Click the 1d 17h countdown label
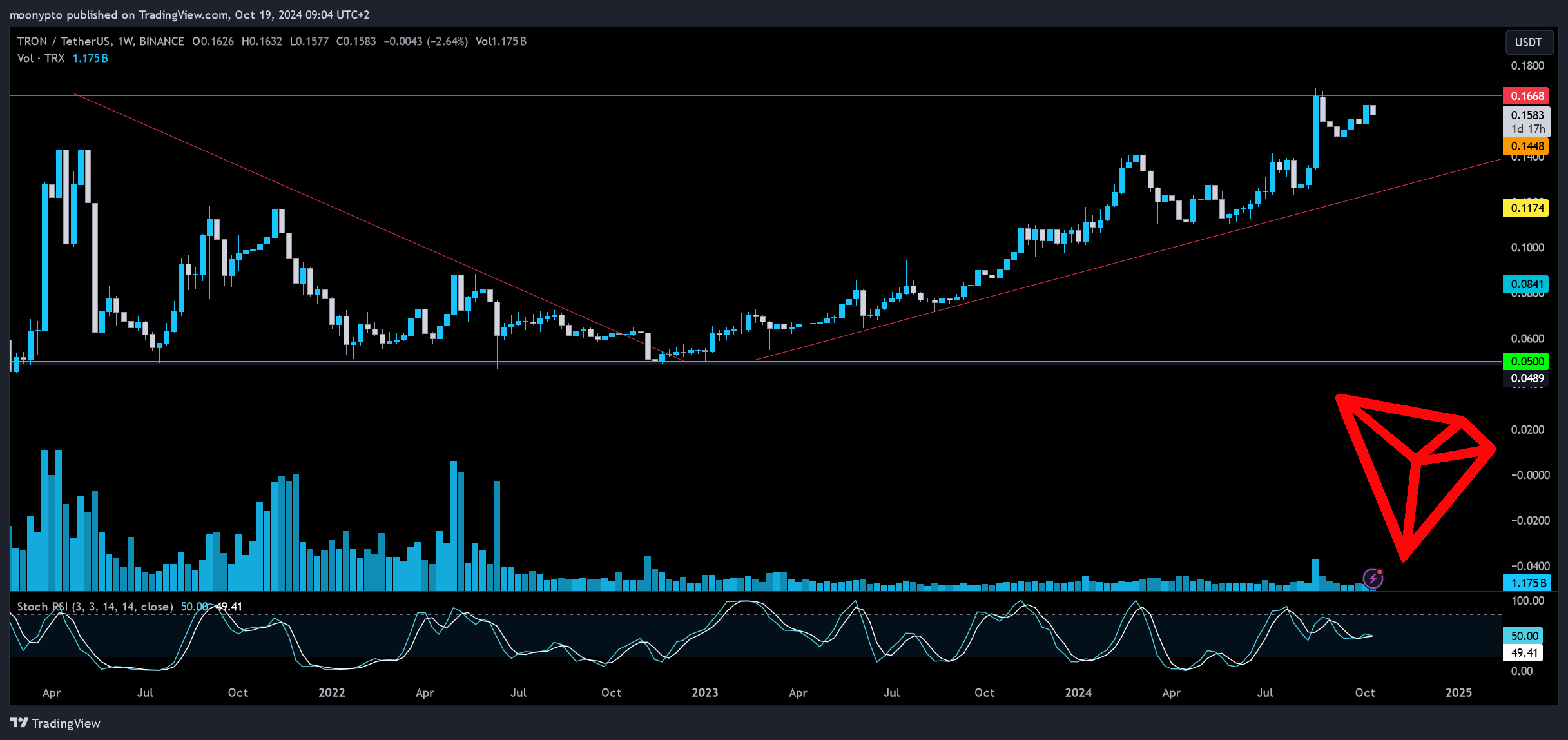The width and height of the screenshot is (1568, 740). click(x=1527, y=130)
